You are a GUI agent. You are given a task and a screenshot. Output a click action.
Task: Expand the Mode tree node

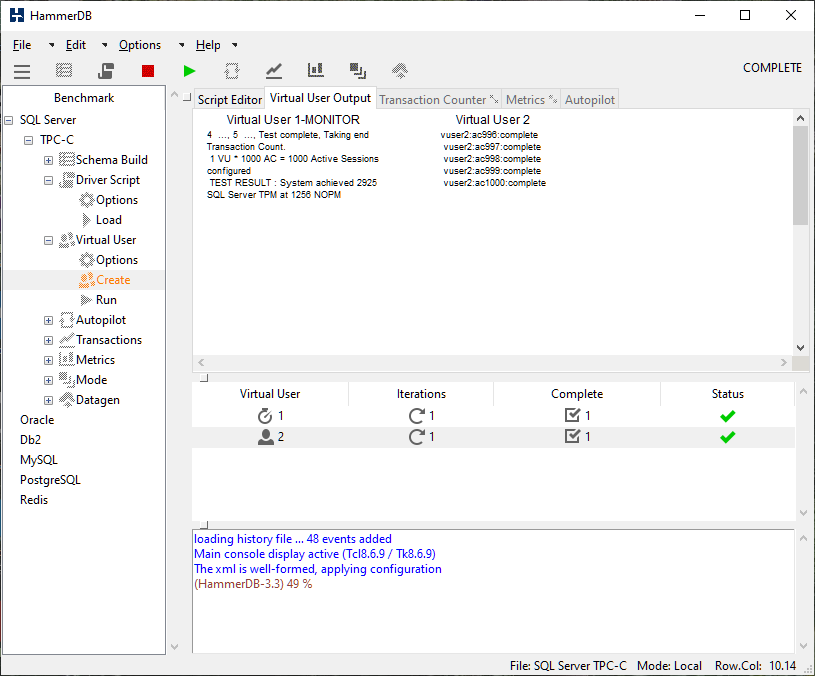click(48, 380)
